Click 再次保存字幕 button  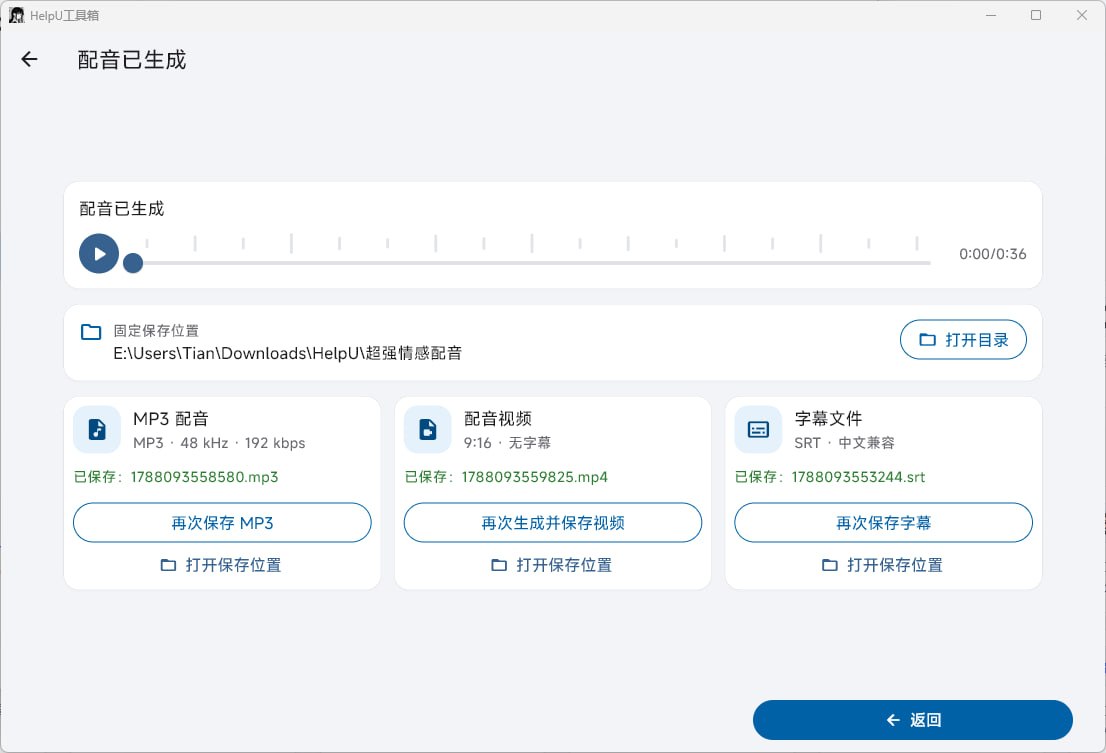coord(883,522)
